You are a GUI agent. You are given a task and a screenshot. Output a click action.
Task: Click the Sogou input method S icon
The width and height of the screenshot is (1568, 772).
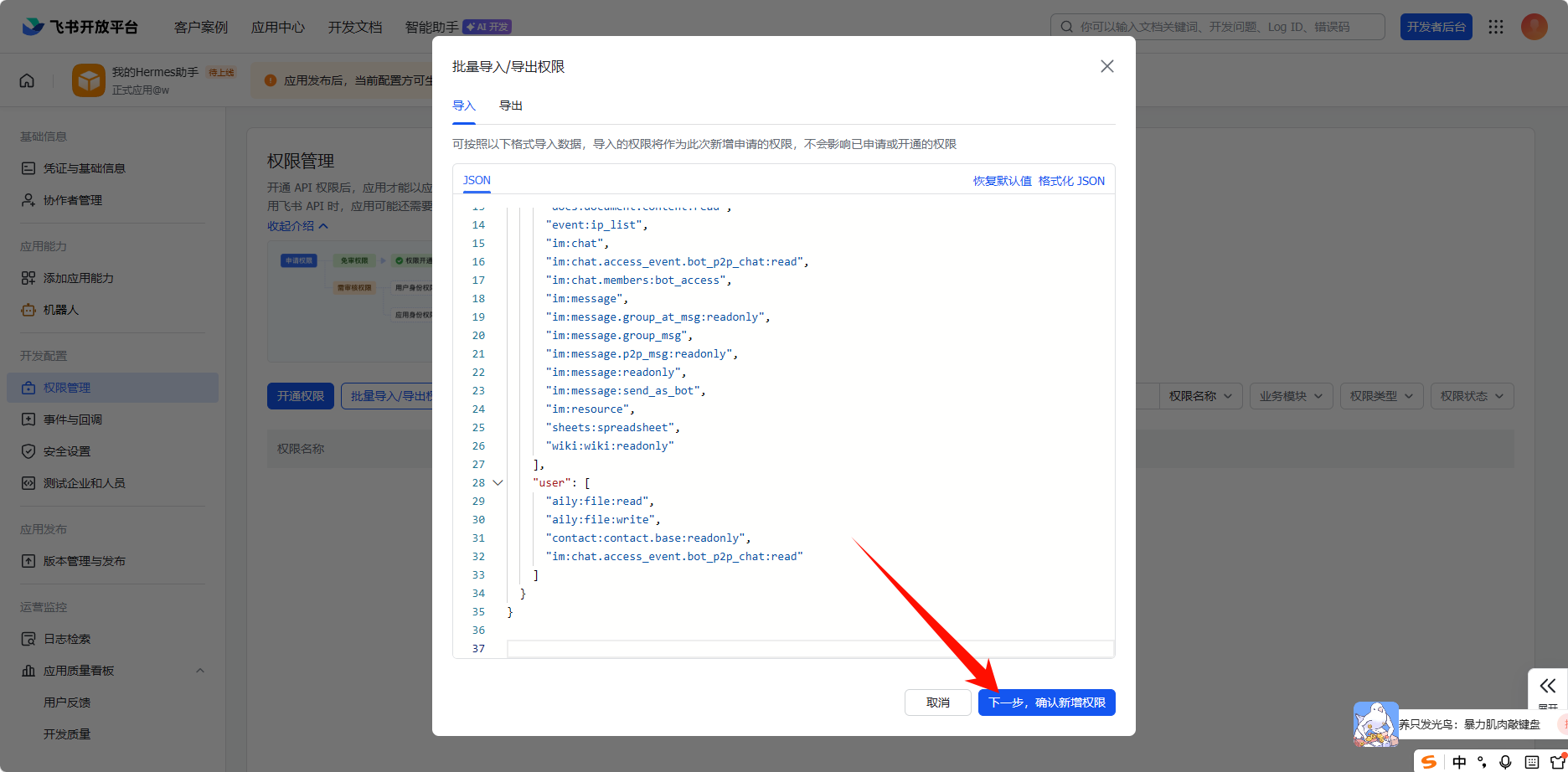(x=1429, y=761)
